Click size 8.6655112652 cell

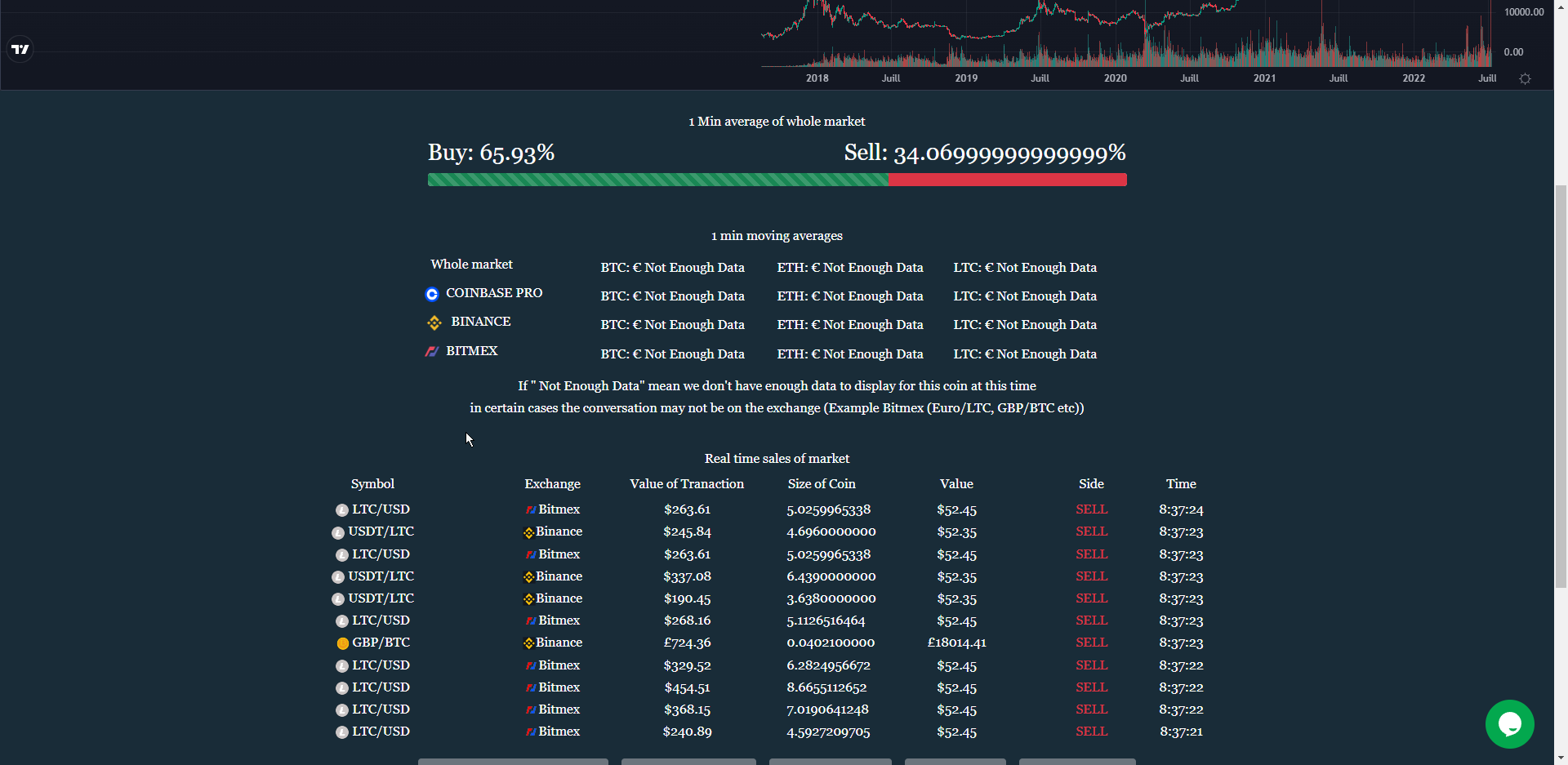(826, 688)
